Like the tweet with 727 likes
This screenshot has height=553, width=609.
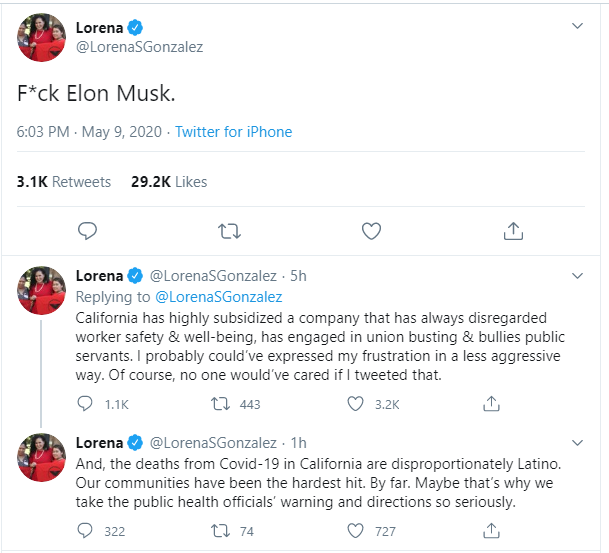click(x=355, y=531)
